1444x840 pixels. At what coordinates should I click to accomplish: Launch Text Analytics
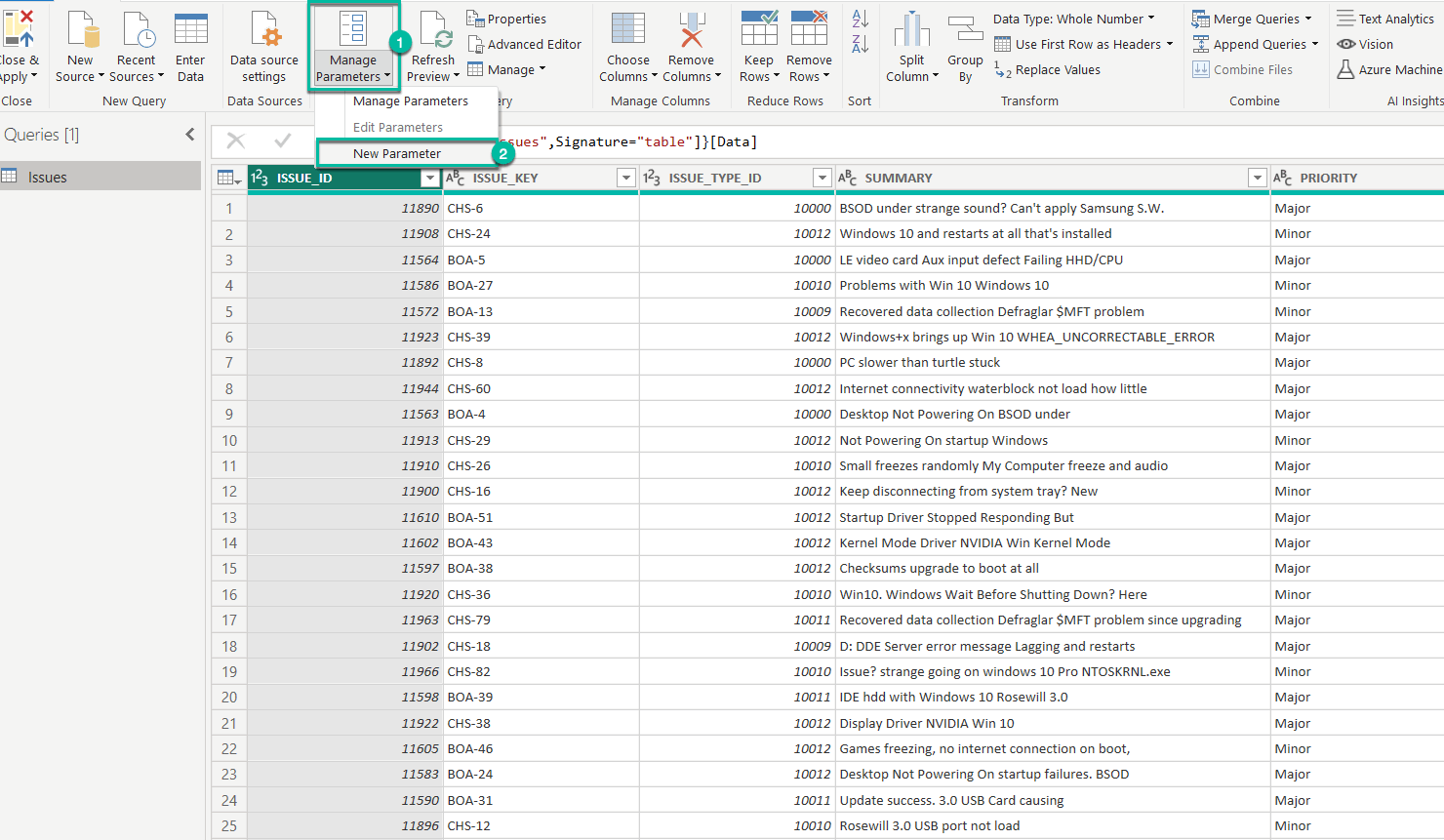click(x=1393, y=18)
